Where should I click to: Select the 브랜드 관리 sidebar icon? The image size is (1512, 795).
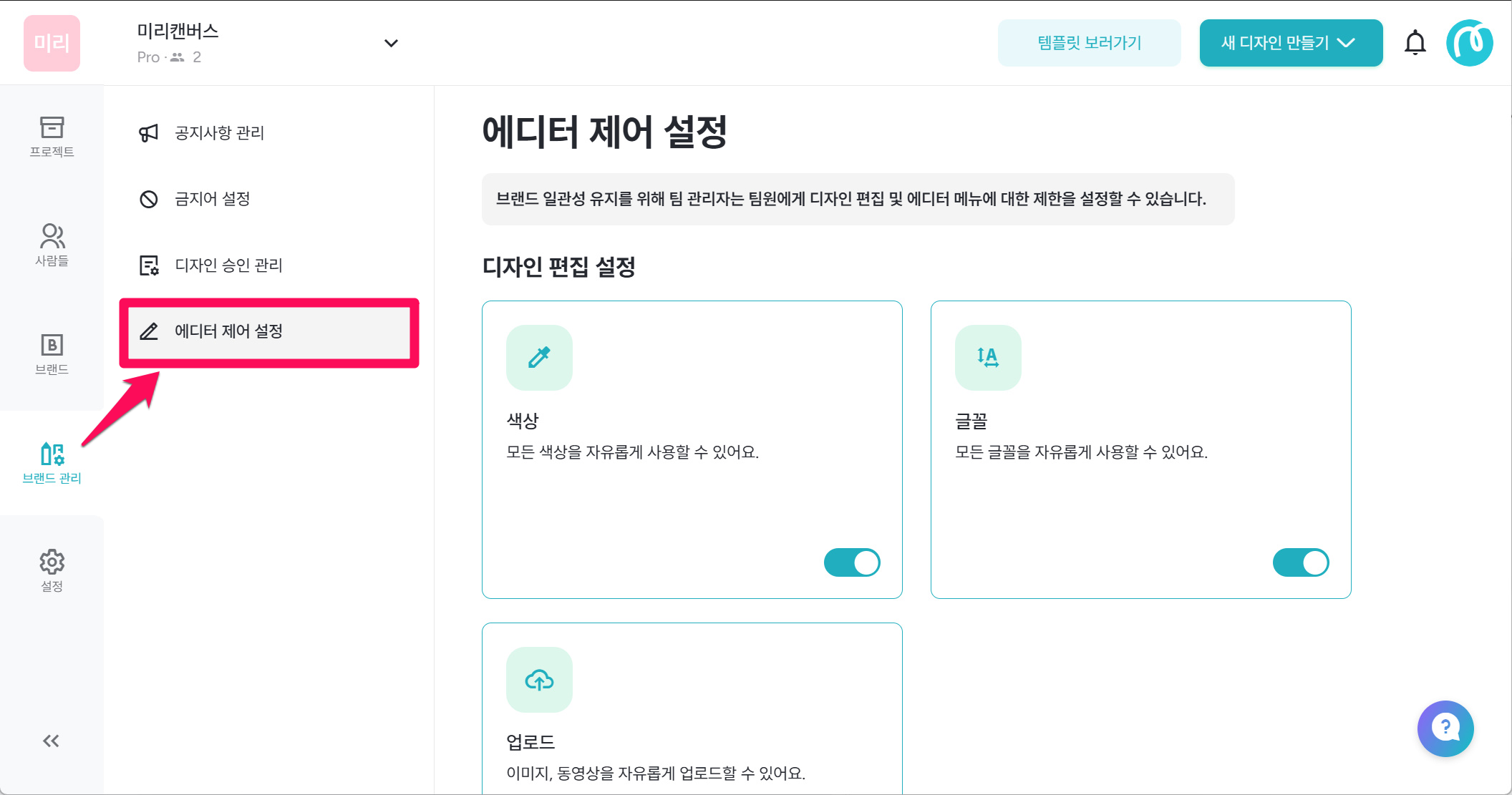click(52, 462)
